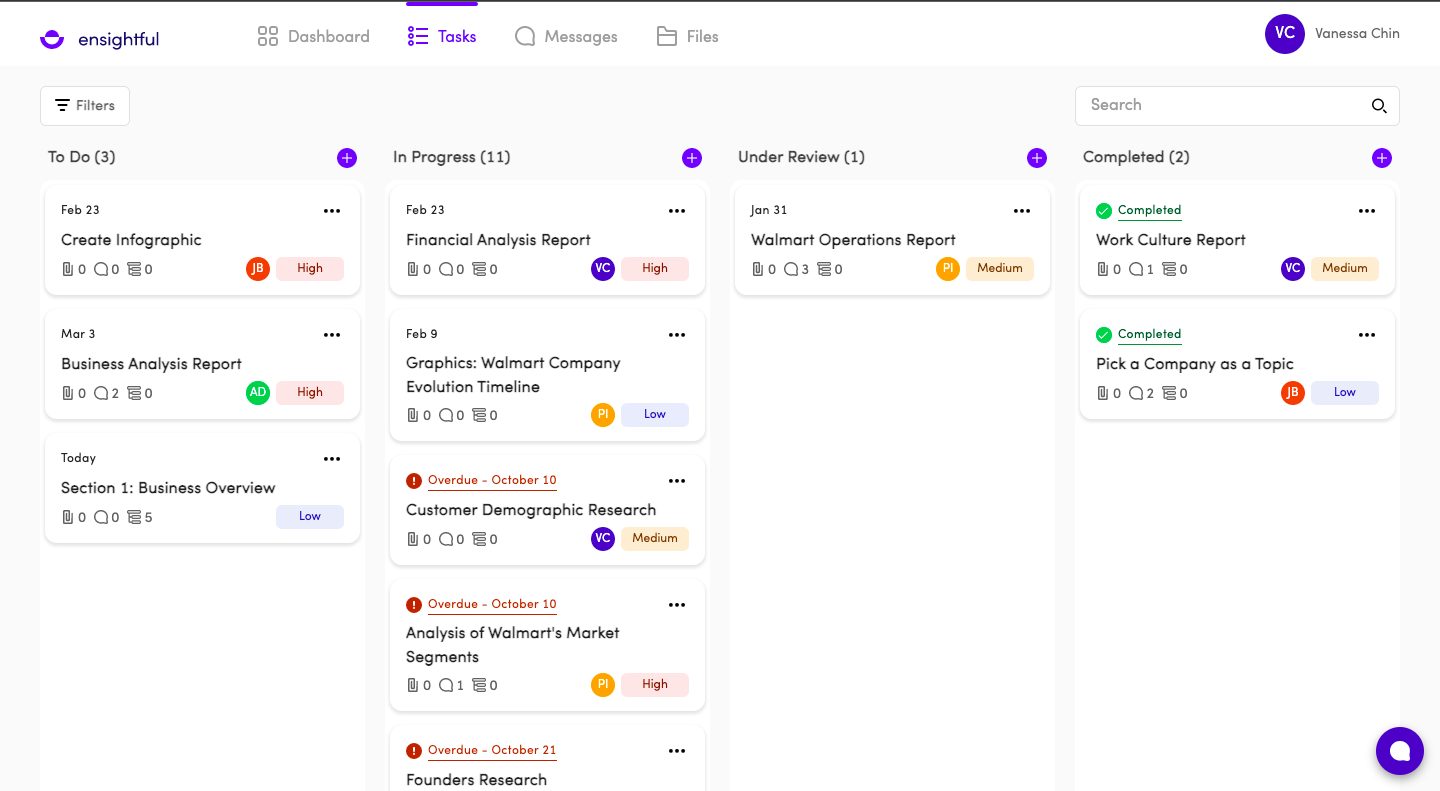Toggle the completed check on Work Culture Report
This screenshot has height=791, width=1440.
coord(1104,210)
